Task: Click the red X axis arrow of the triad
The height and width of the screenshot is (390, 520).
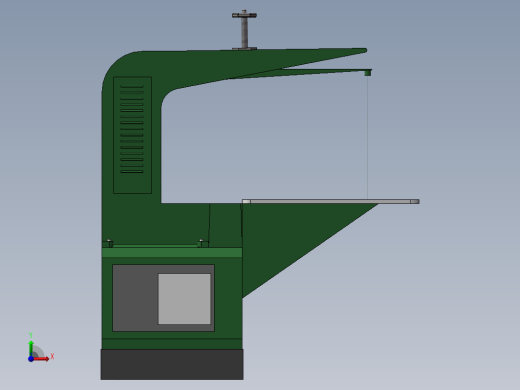Action: coord(41,359)
